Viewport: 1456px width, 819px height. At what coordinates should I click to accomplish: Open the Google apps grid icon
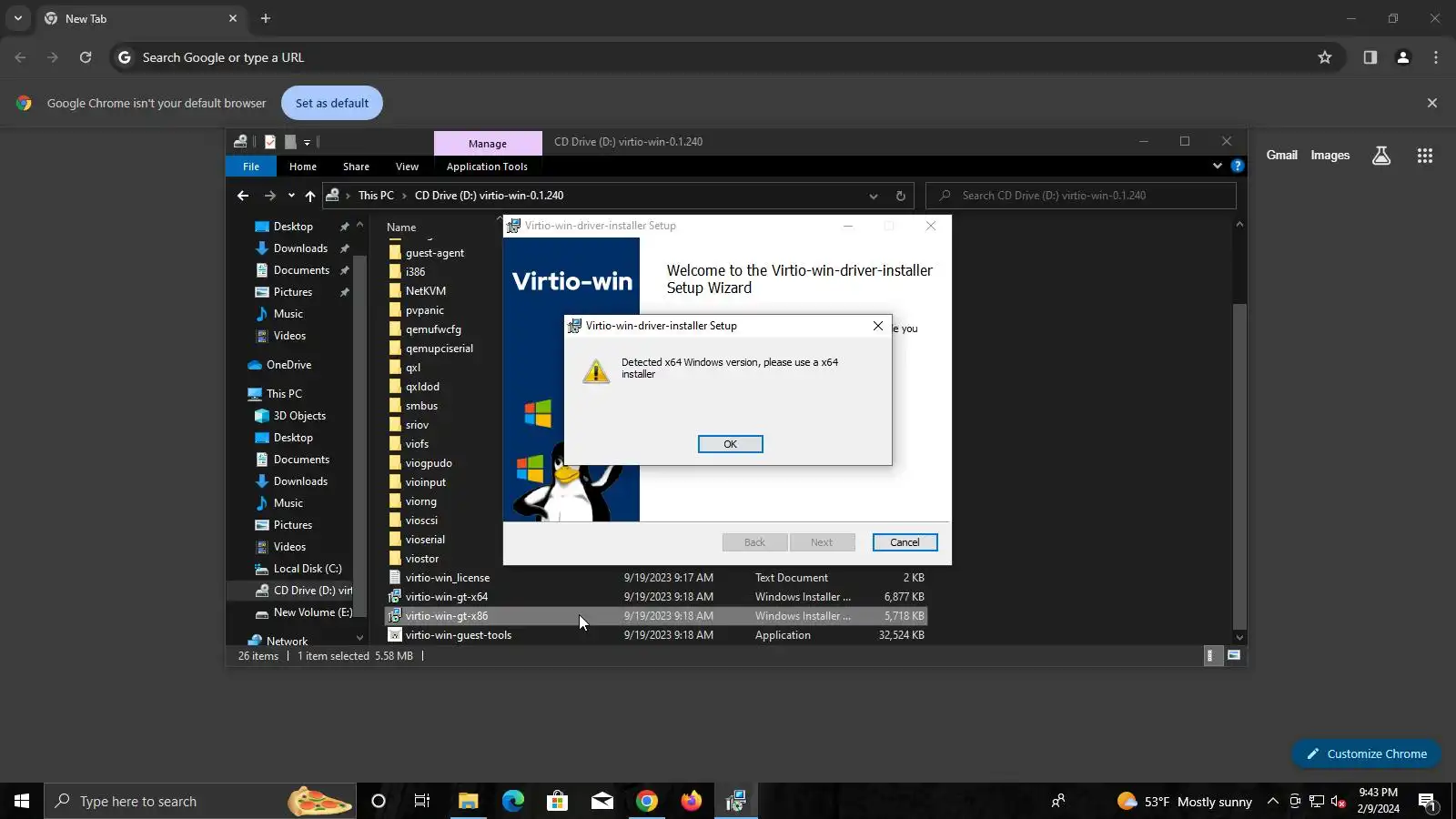pyautogui.click(x=1425, y=156)
